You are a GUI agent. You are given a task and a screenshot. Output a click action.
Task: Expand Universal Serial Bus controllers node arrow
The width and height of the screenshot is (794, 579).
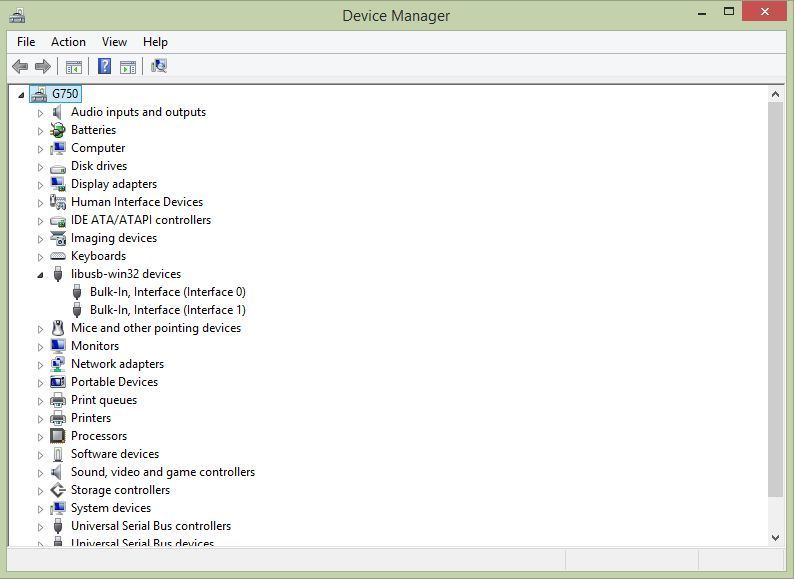(40, 527)
